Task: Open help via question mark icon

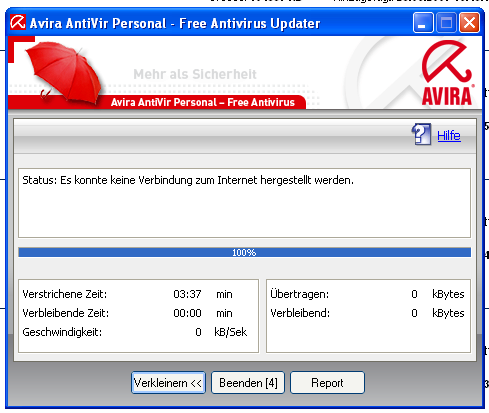Action: pyautogui.click(x=421, y=134)
